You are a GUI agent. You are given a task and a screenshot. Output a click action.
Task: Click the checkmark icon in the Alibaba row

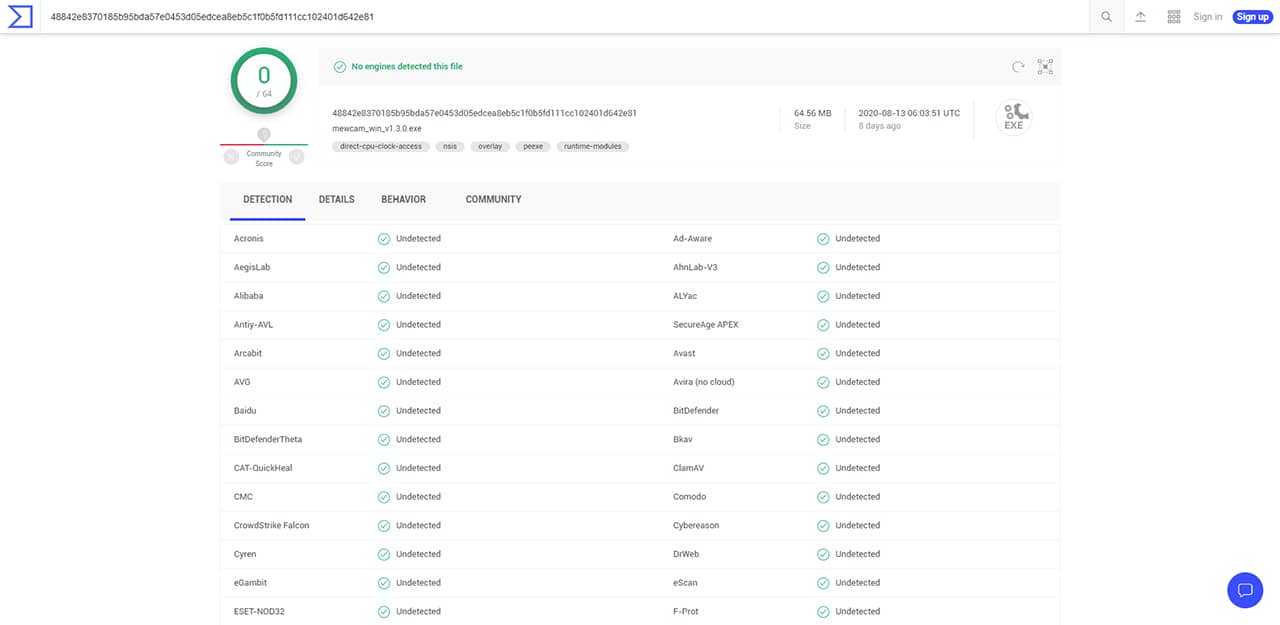384,296
